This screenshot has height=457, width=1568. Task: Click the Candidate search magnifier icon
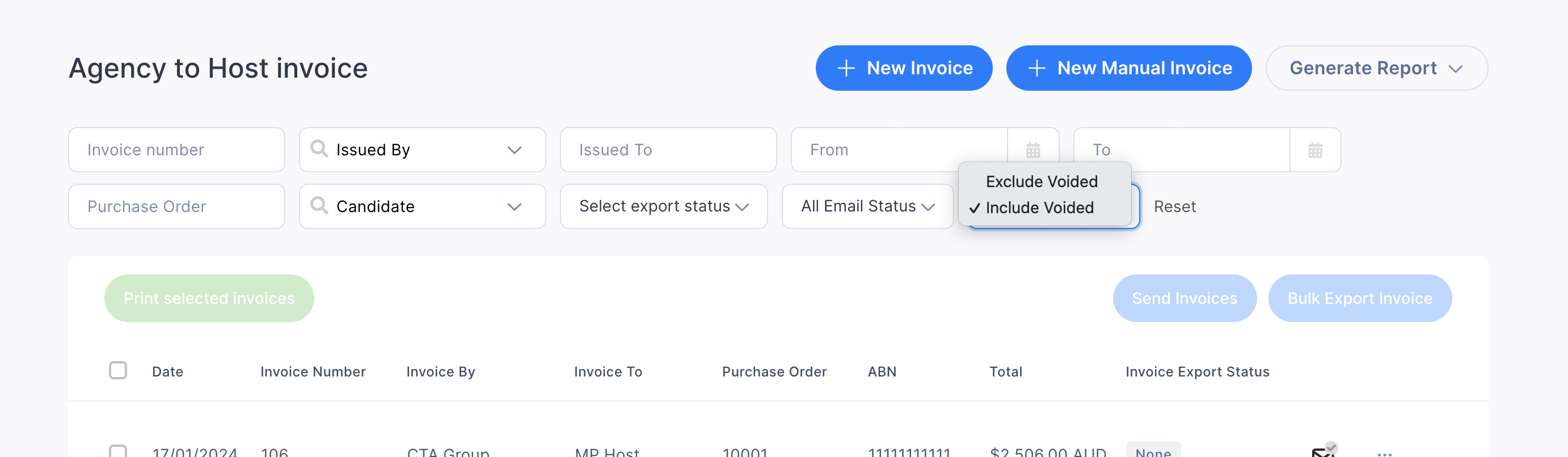tap(319, 205)
